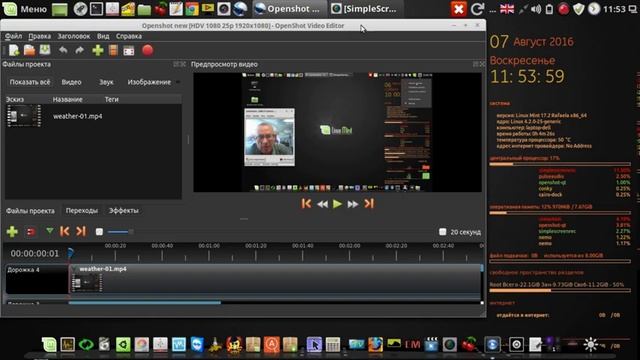The image size is (640, 360).
Task: Undo the last action
Action: click(63, 50)
